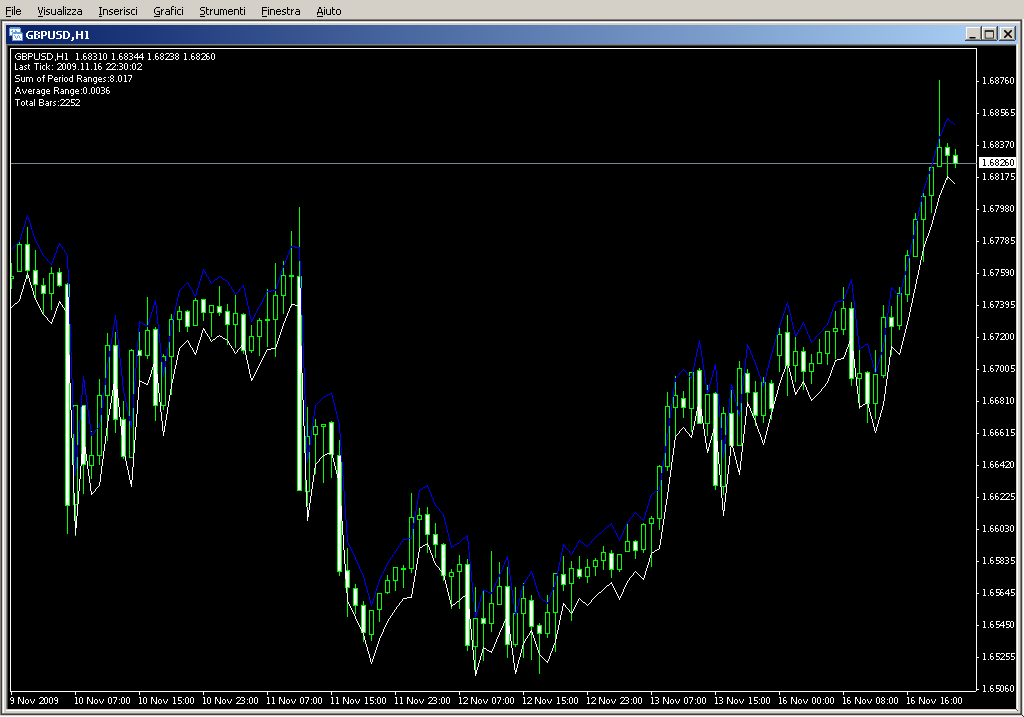Screen dimensions: 1024x717
Task: Click the '10 Nov 23:00' time axis label
Action: click(x=230, y=701)
